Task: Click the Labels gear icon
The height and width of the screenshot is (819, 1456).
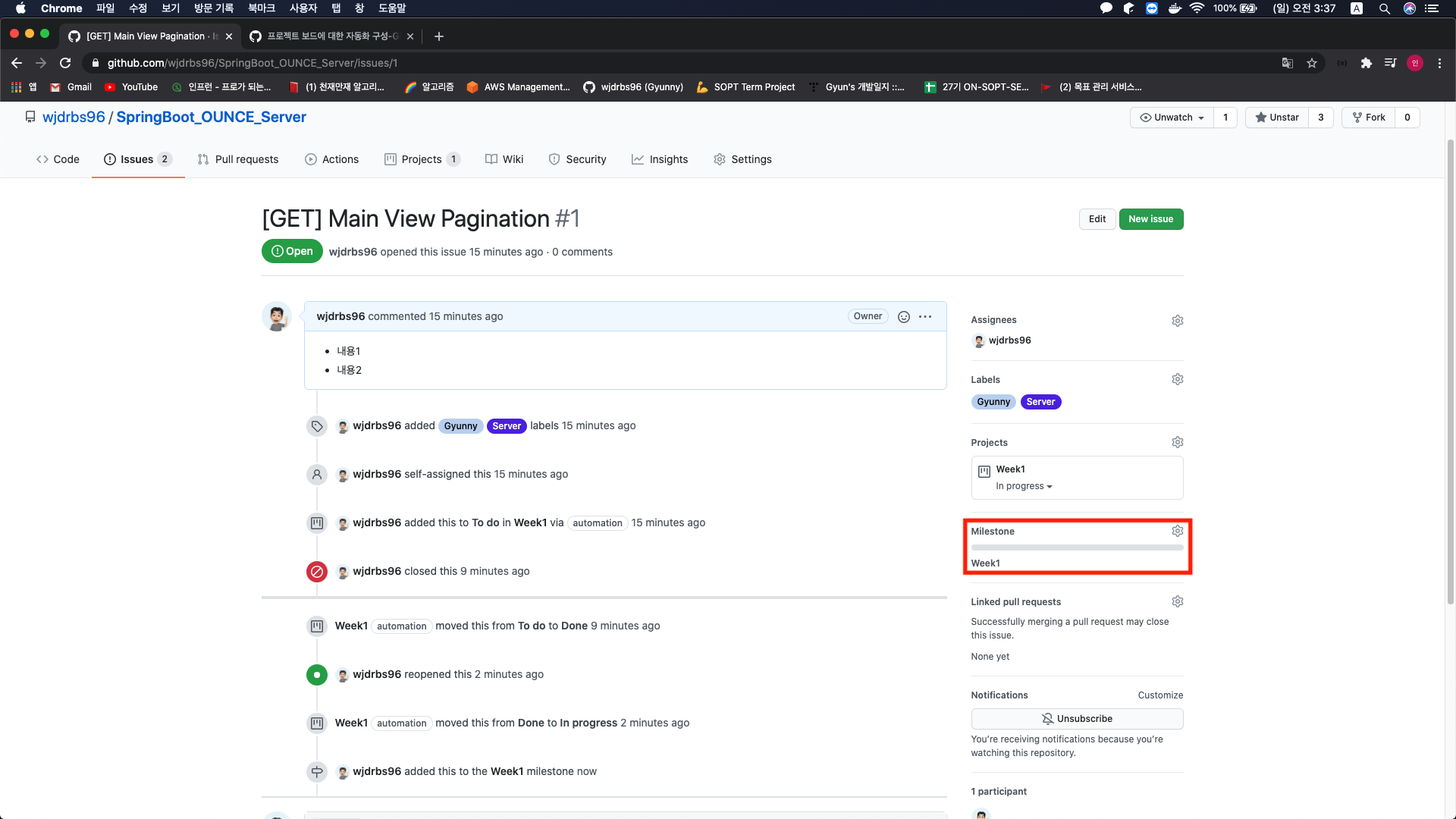Action: click(1177, 379)
